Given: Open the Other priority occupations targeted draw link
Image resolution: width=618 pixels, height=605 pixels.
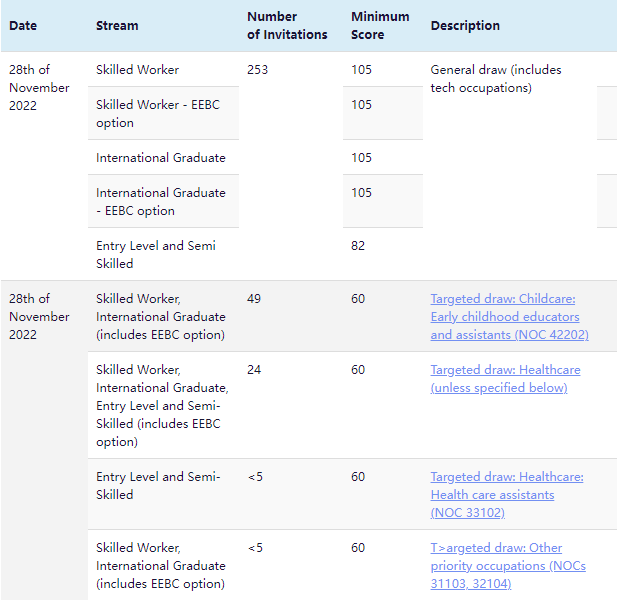Looking at the screenshot, I should pos(508,565).
